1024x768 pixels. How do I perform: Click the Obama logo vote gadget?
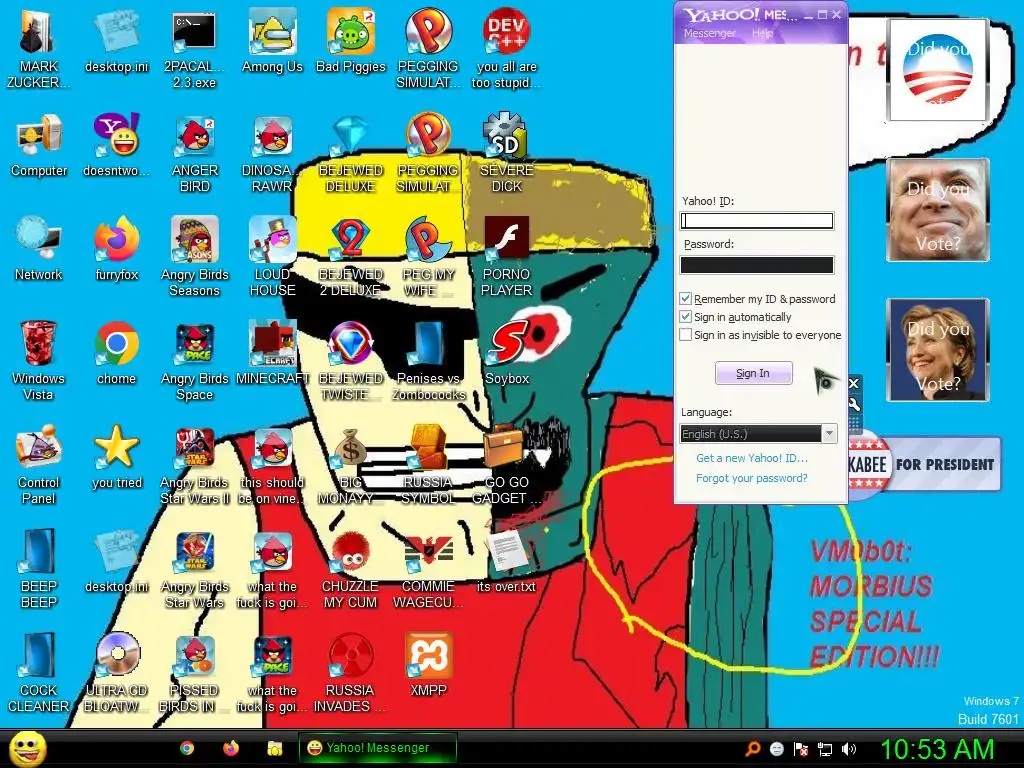(x=938, y=70)
